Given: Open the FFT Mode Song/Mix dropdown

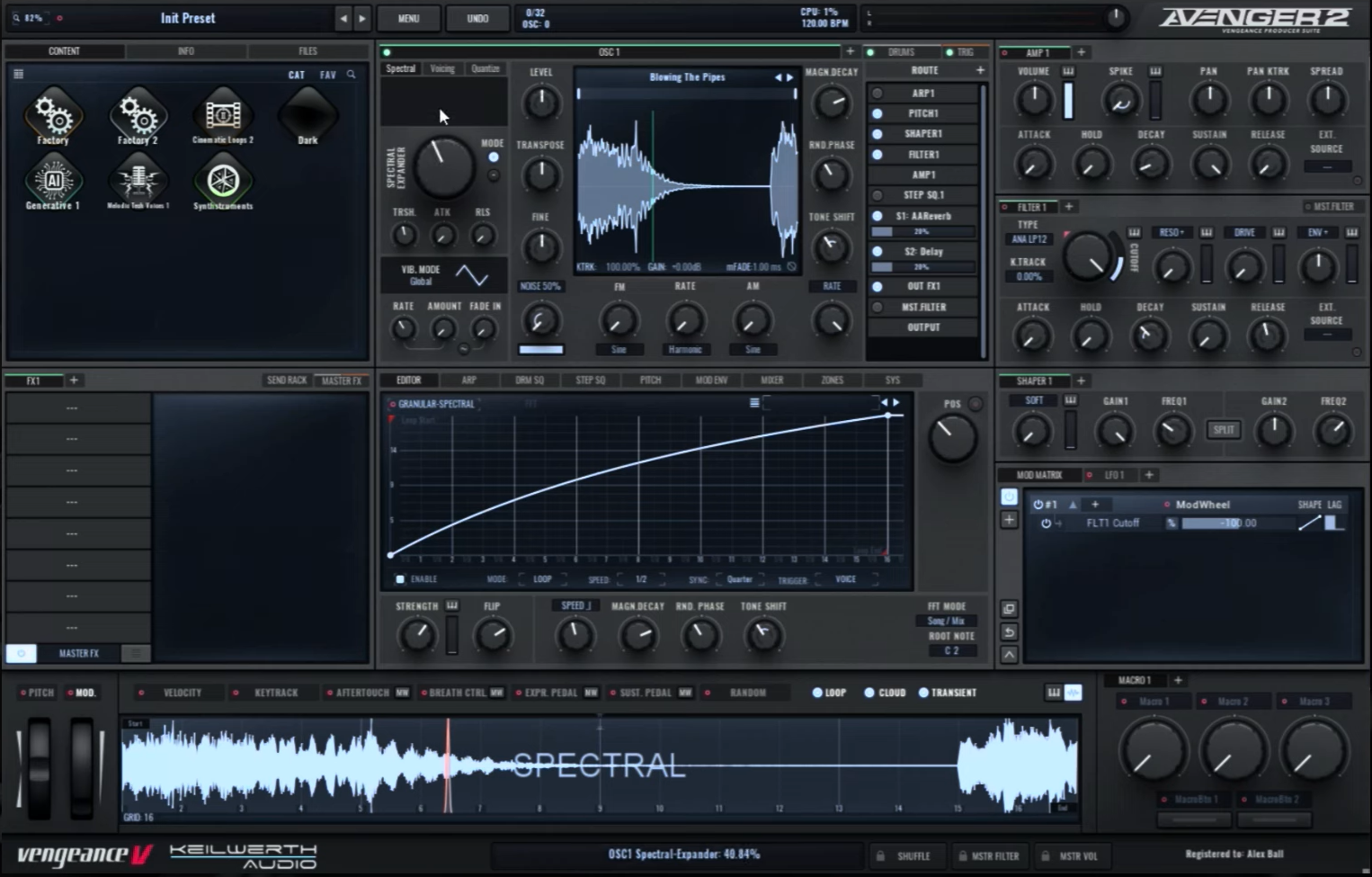Looking at the screenshot, I should click(946, 621).
